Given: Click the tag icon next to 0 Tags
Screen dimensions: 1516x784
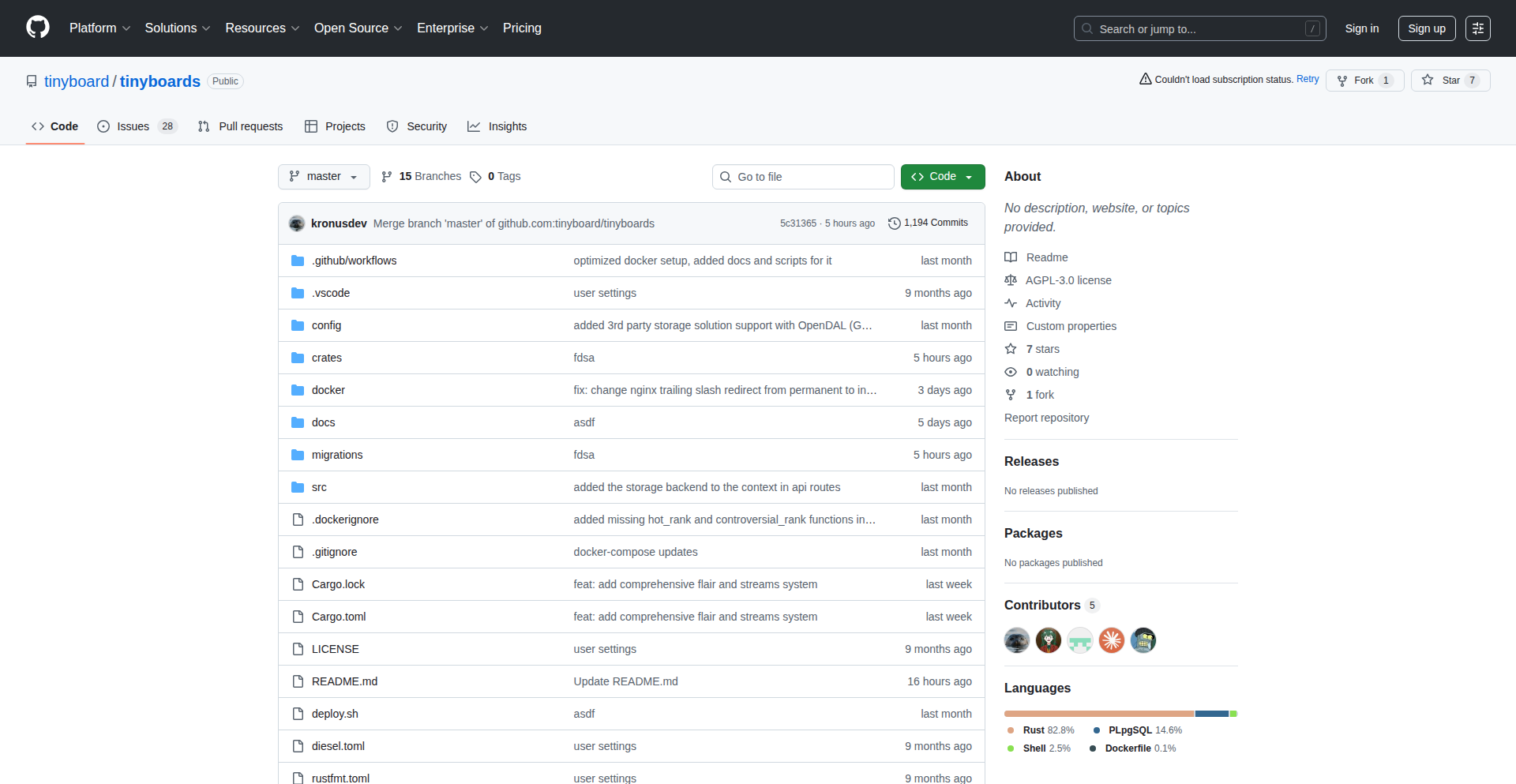Looking at the screenshot, I should tap(475, 177).
